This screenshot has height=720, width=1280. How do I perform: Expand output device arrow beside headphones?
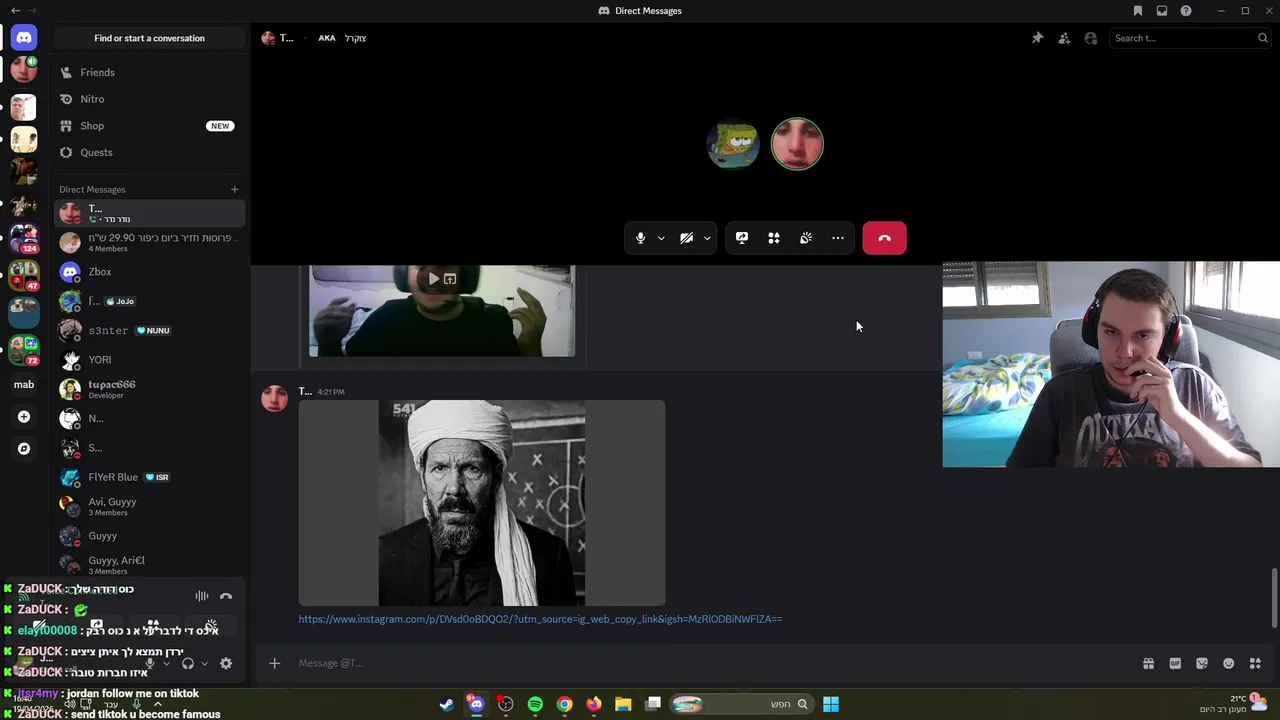(x=204, y=663)
